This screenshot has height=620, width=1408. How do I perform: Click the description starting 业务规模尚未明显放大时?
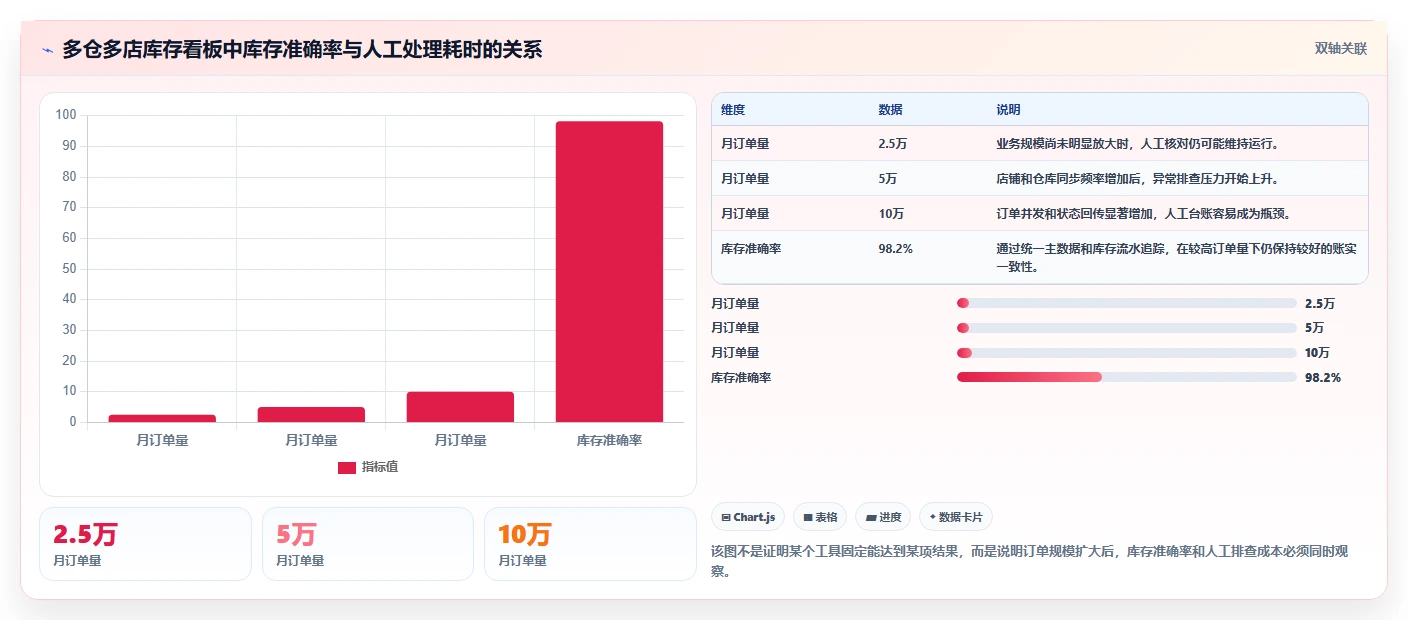pos(1138,144)
